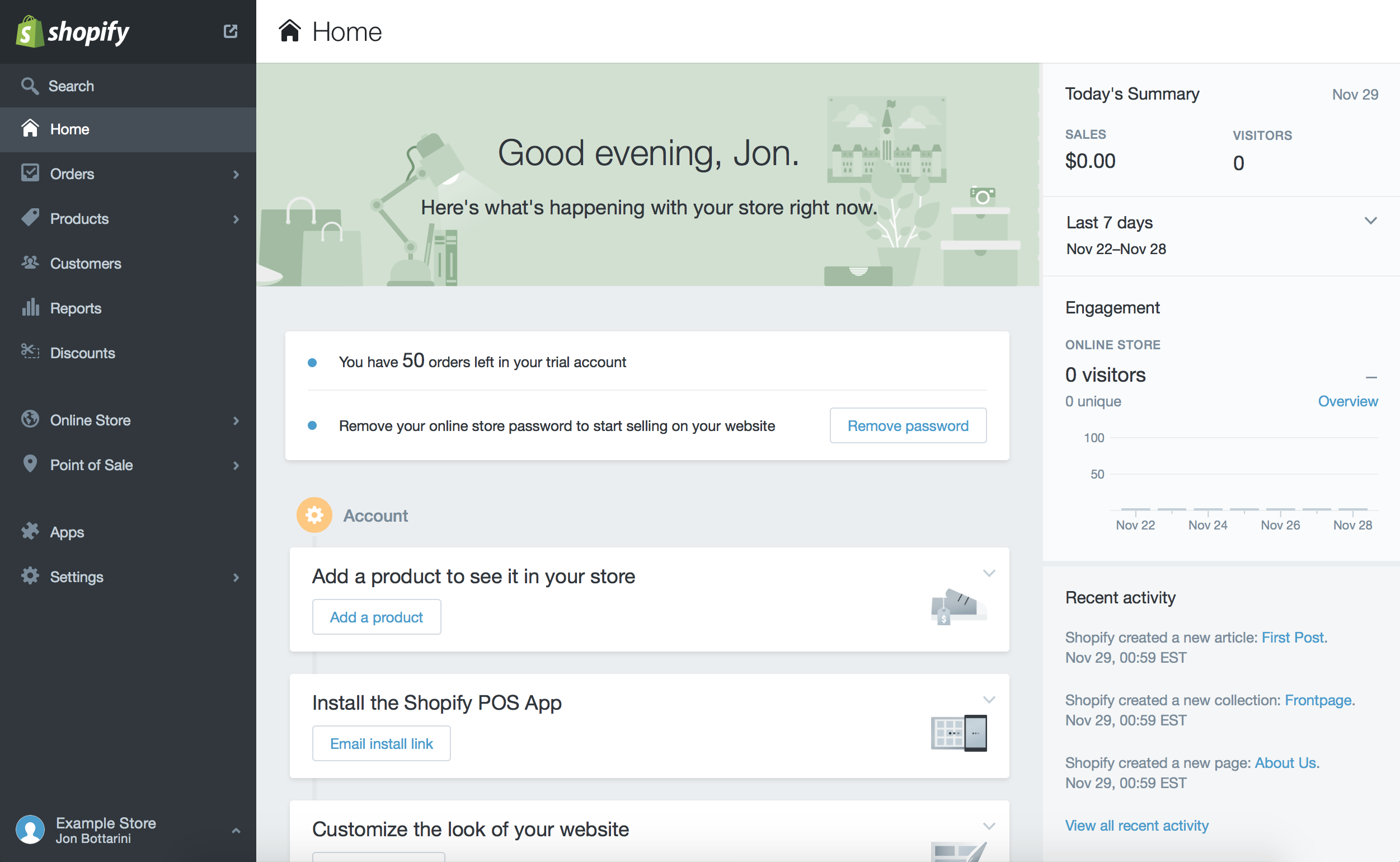Viewport: 1400px width, 862px height.
Task: Click the Remove password button
Action: click(908, 425)
